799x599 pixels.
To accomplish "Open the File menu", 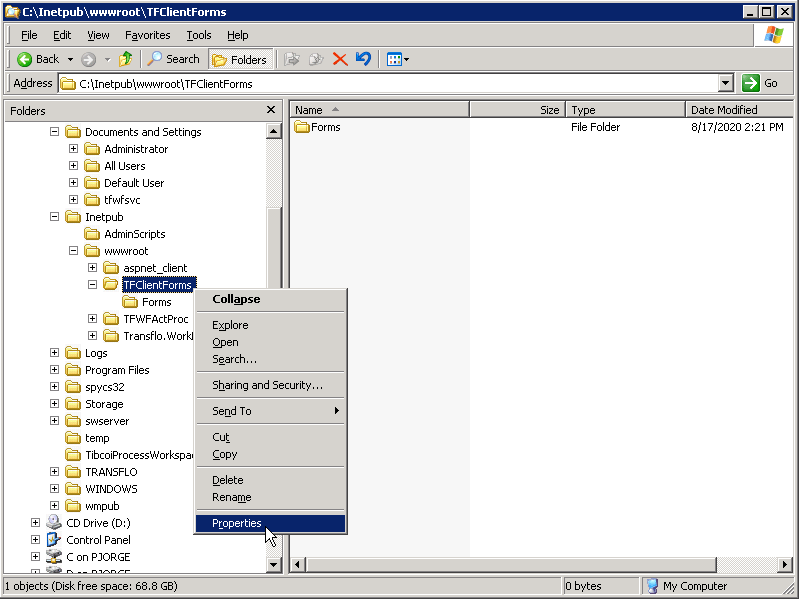I will pos(29,35).
